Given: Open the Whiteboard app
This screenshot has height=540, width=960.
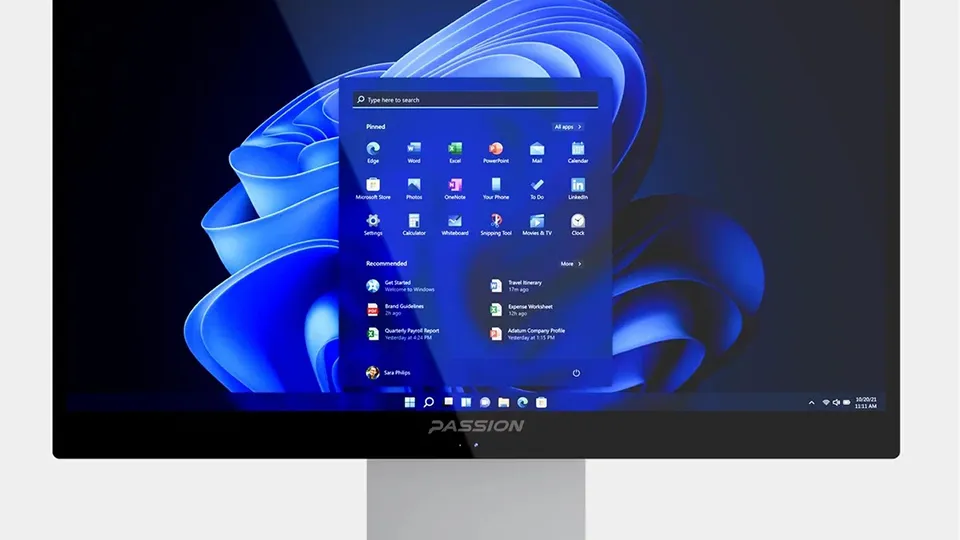Looking at the screenshot, I should click(455, 224).
